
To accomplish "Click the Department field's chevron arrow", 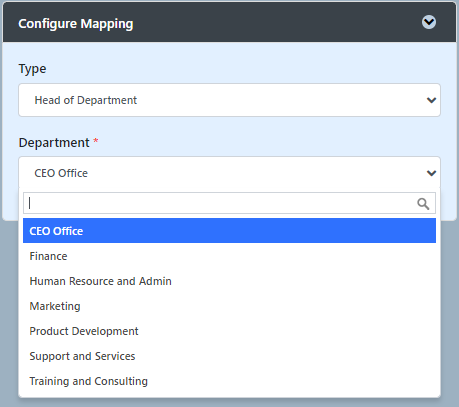I will (431, 173).
